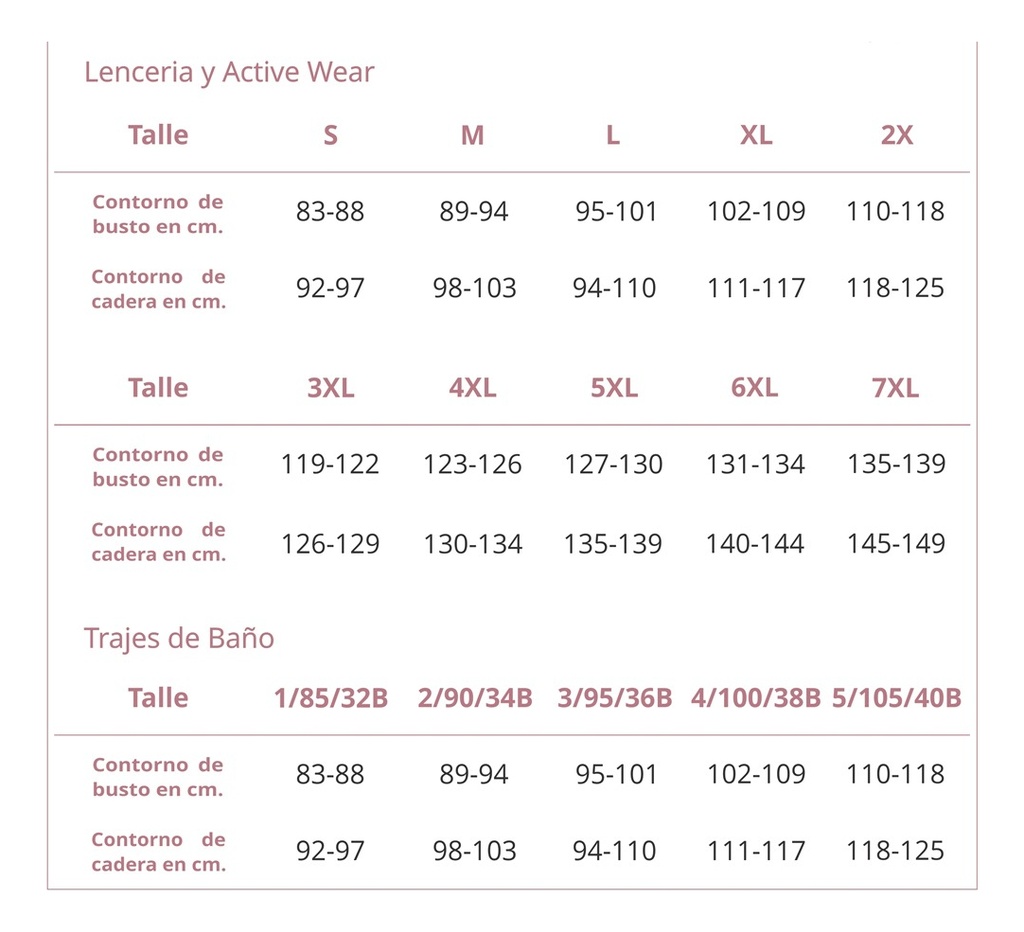The image size is (1024, 932).
Task: Select the 3XL size header
Action: tap(330, 388)
